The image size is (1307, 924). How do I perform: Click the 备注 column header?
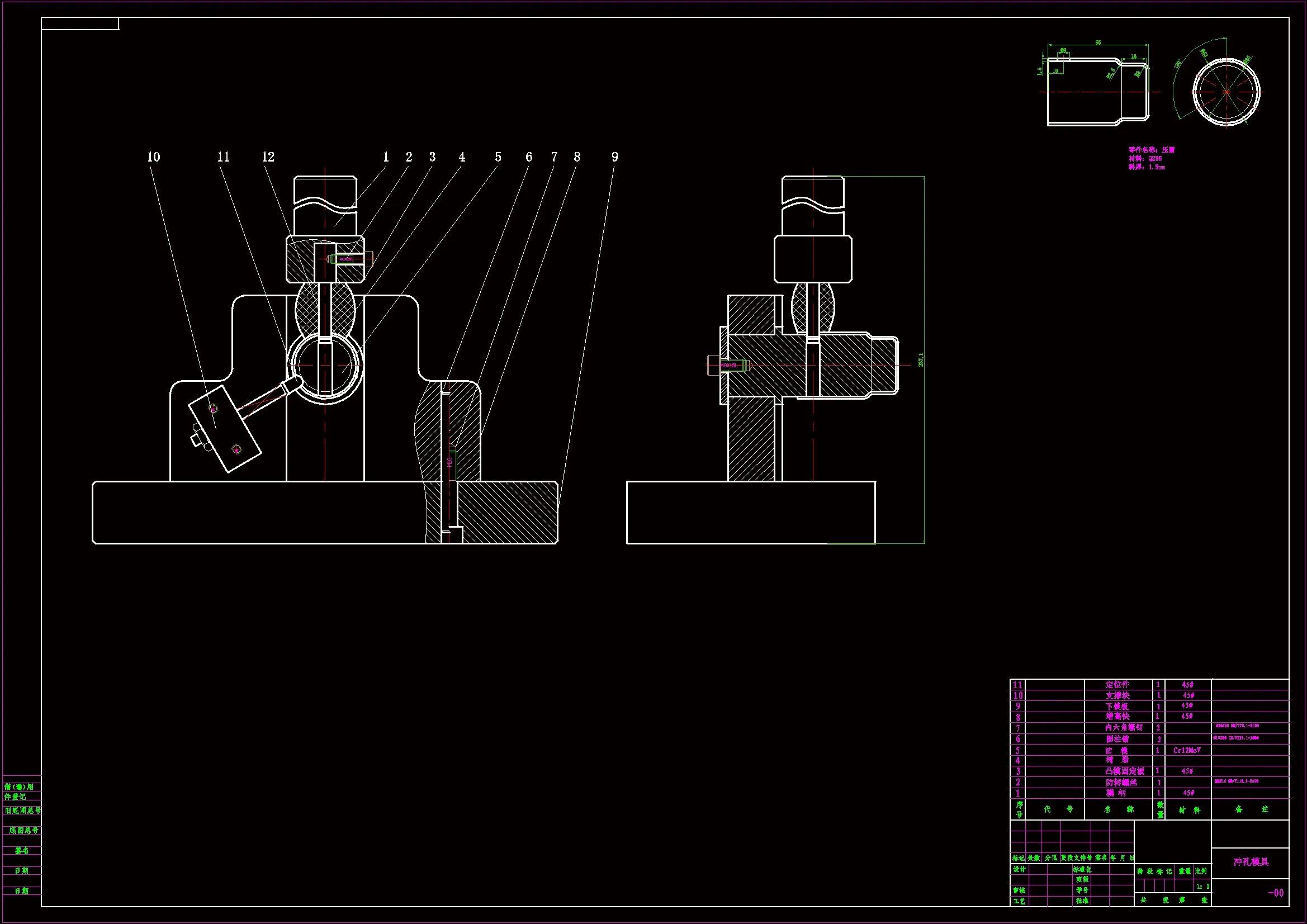pyautogui.click(x=1251, y=809)
